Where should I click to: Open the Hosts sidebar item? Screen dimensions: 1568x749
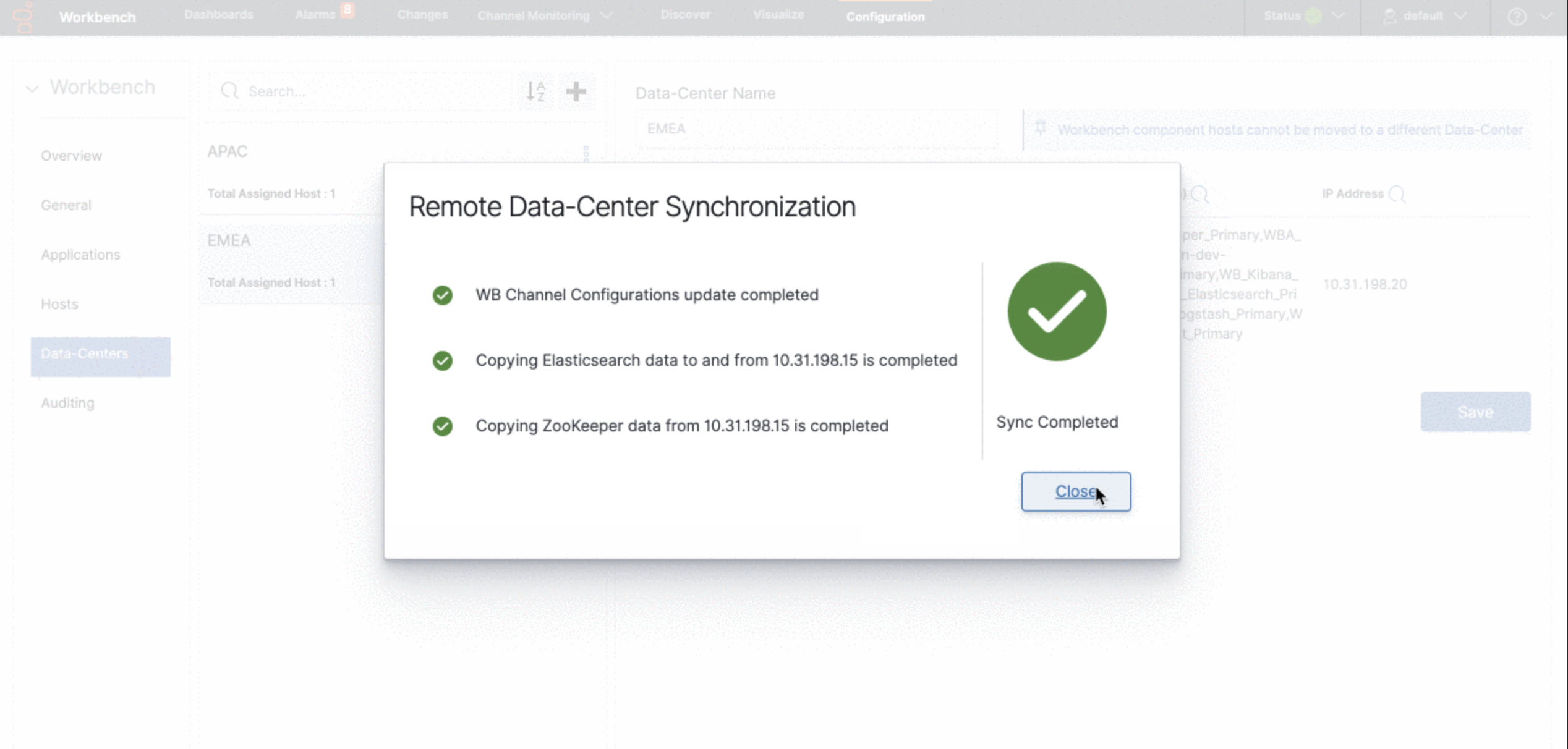tap(59, 304)
